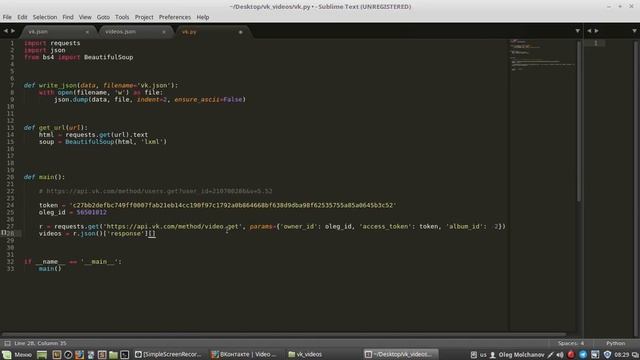
Task: Click right pane's left tab arrow
Action: point(589,31)
